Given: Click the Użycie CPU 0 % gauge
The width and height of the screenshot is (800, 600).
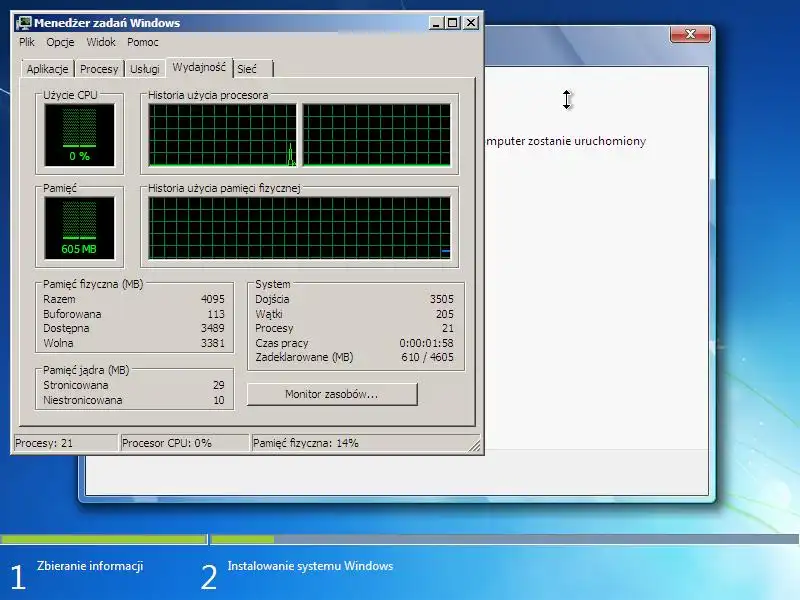Looking at the screenshot, I should (x=80, y=135).
